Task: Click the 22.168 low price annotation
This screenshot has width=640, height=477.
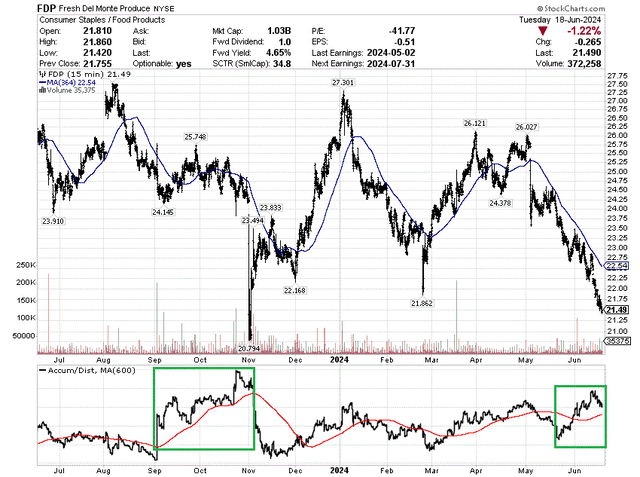Action: pyautogui.click(x=295, y=291)
